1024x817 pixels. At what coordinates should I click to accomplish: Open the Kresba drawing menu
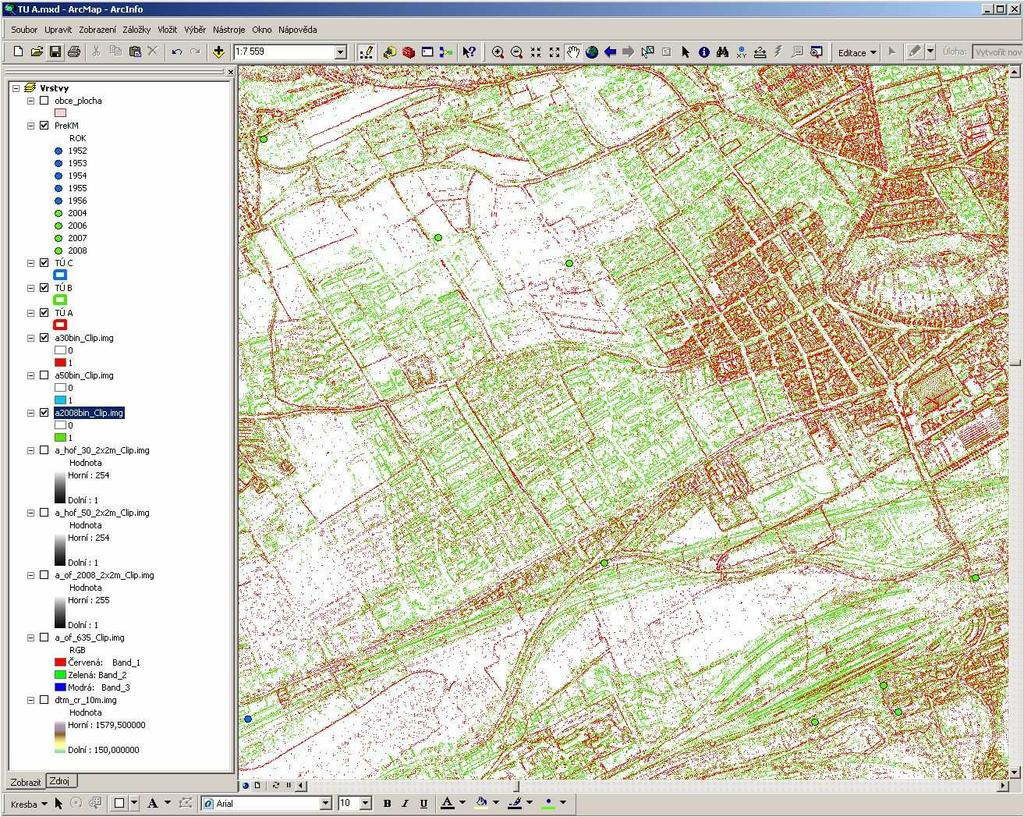[x=29, y=804]
